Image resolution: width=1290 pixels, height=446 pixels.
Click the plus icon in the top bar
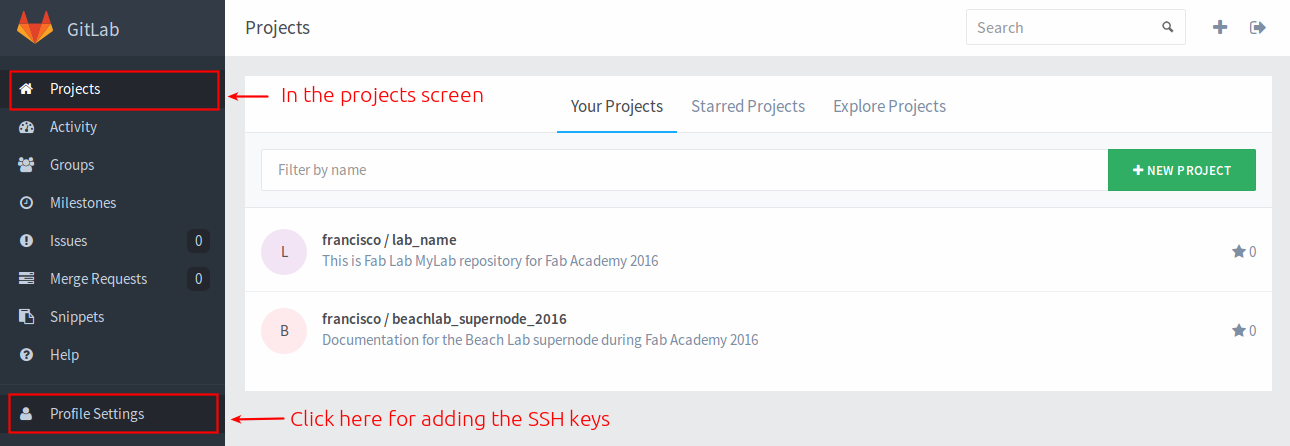[x=1220, y=28]
